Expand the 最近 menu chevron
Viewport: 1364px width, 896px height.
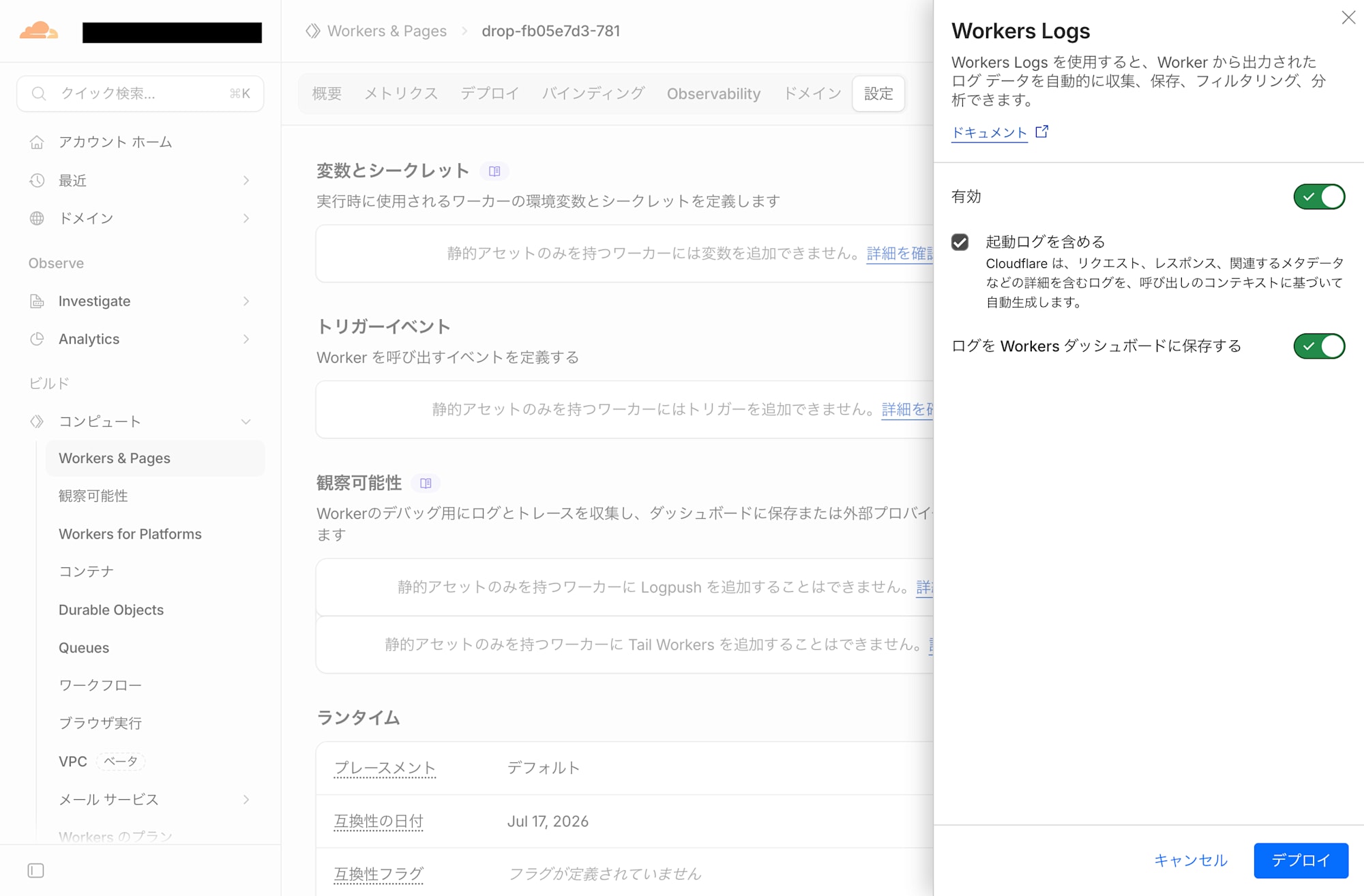(246, 181)
